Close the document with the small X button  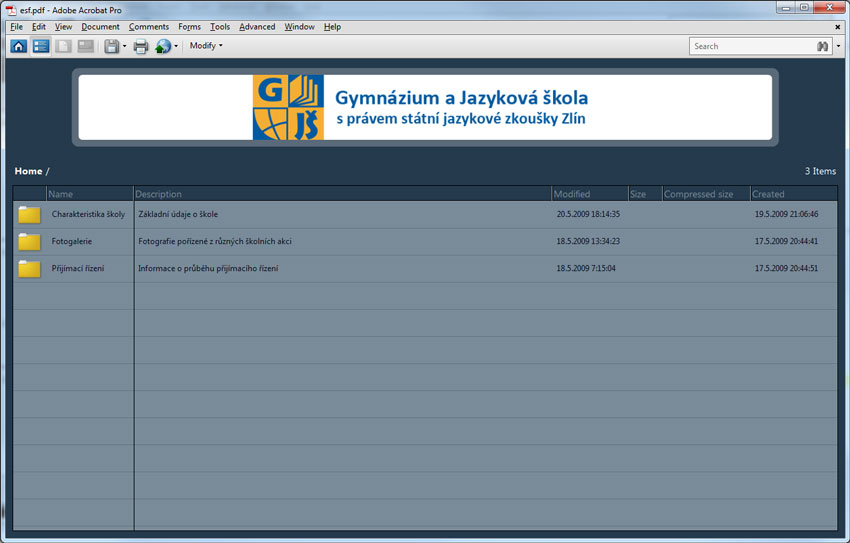tap(838, 27)
